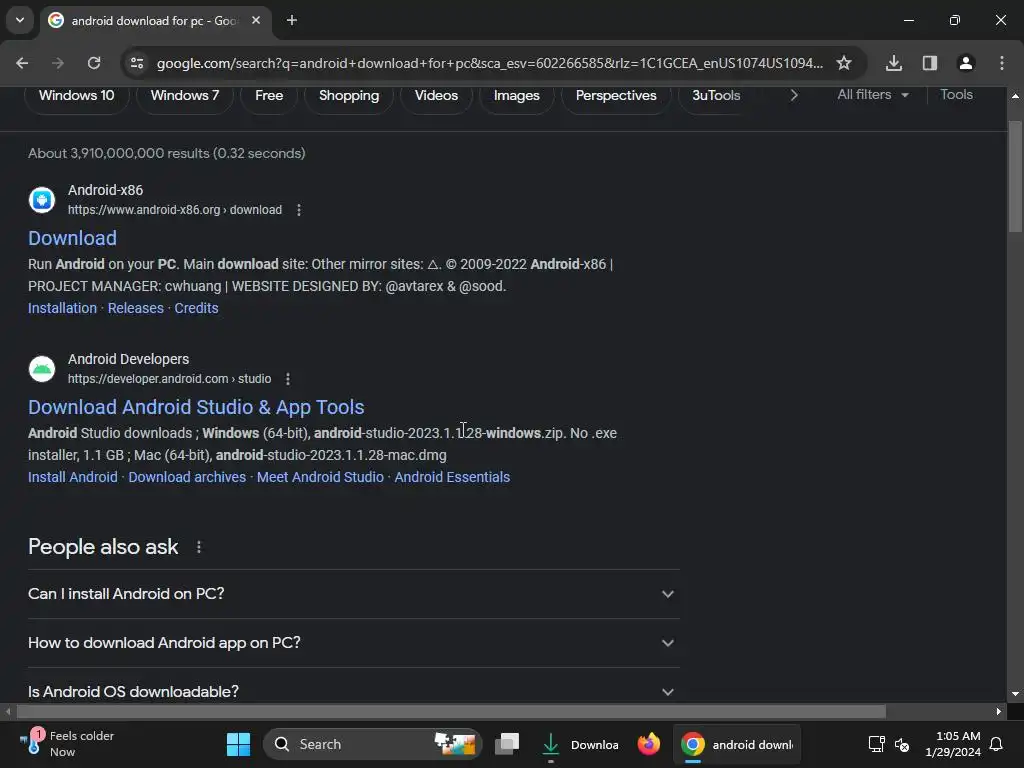
Task: Toggle the Chrome side panel
Action: pyautogui.click(x=929, y=63)
